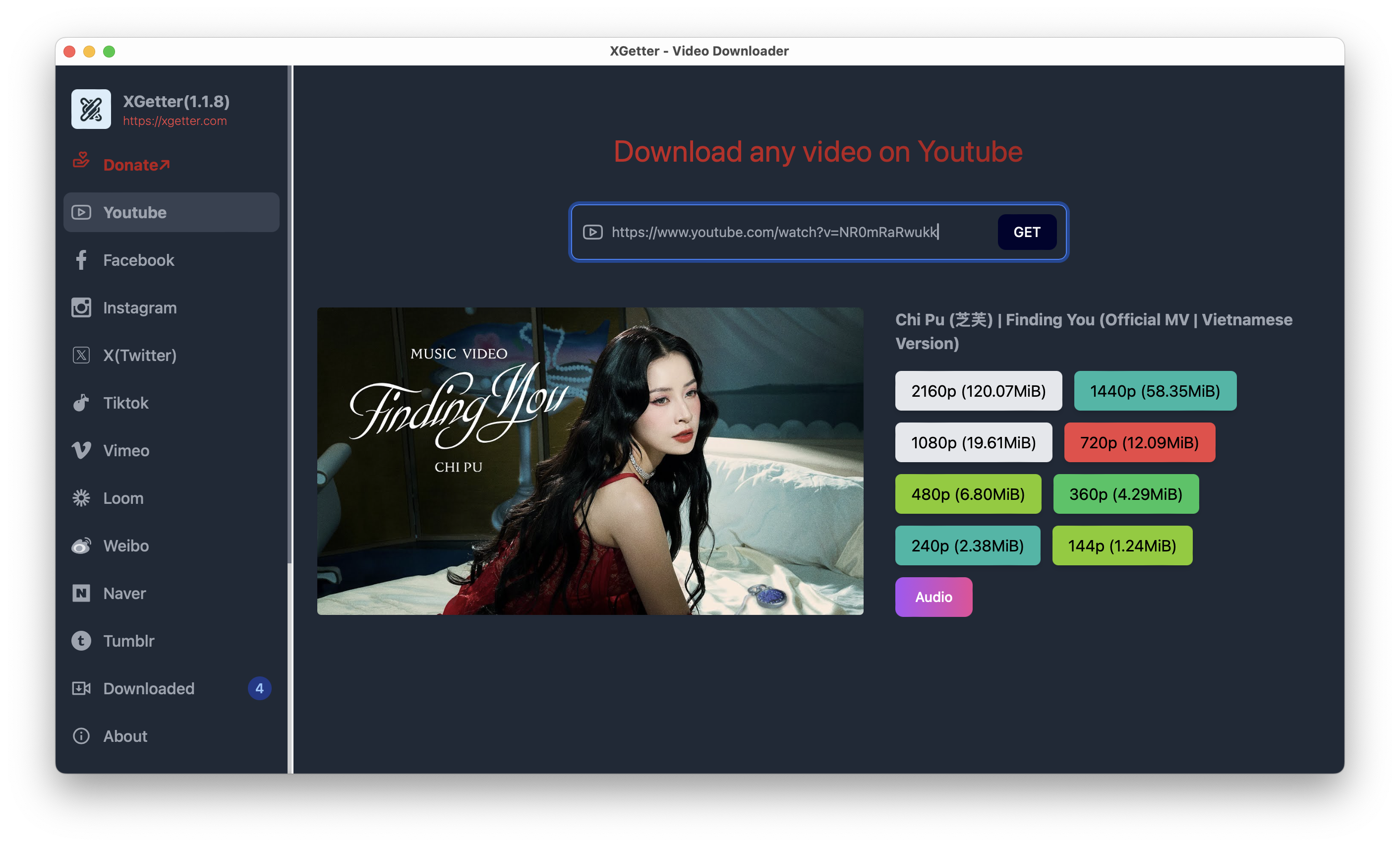This screenshot has height=847, width=1400.
Task: Click the Vimeo V icon
Action: tap(81, 451)
